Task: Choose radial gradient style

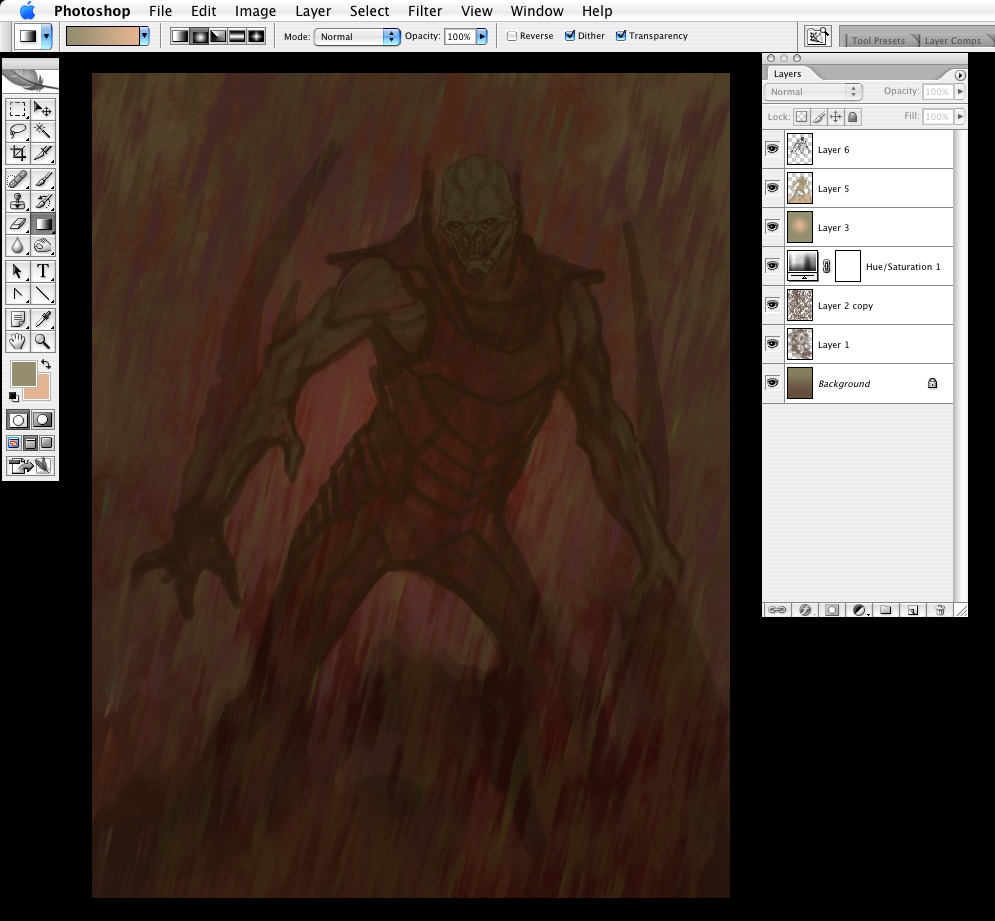Action: [199, 36]
